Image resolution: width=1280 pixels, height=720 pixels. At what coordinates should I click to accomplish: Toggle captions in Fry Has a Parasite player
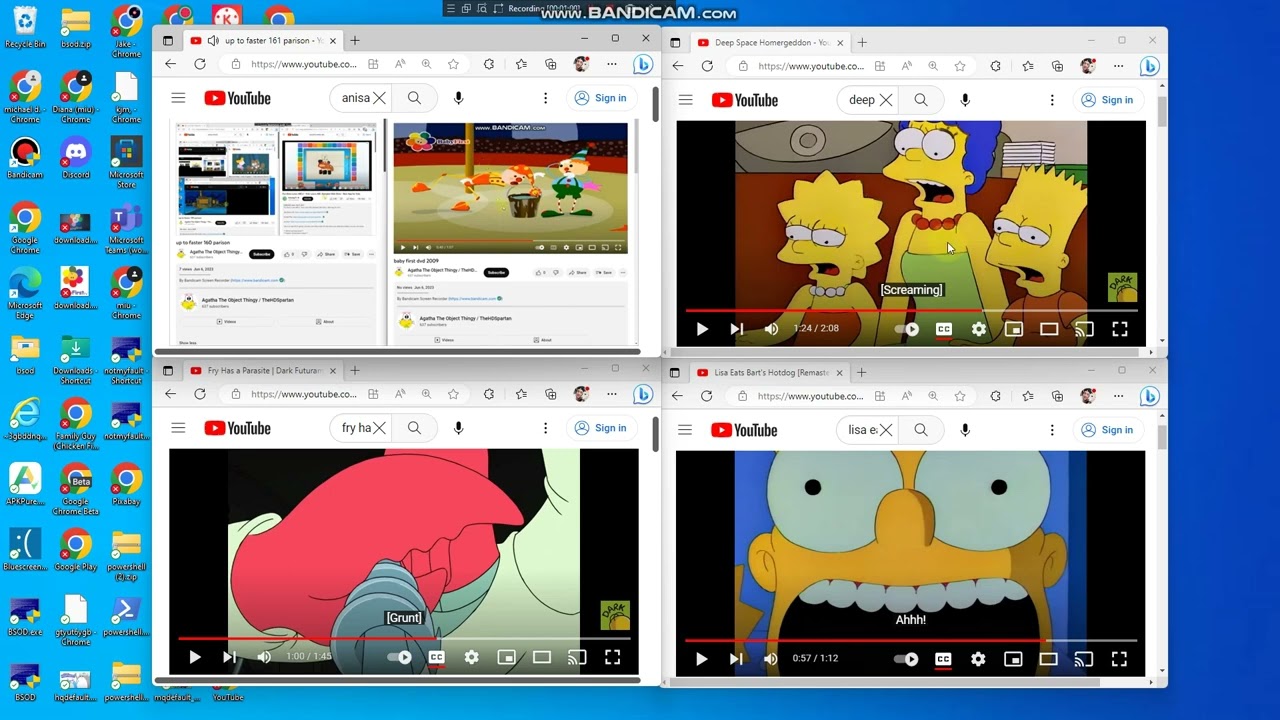[x=436, y=657]
